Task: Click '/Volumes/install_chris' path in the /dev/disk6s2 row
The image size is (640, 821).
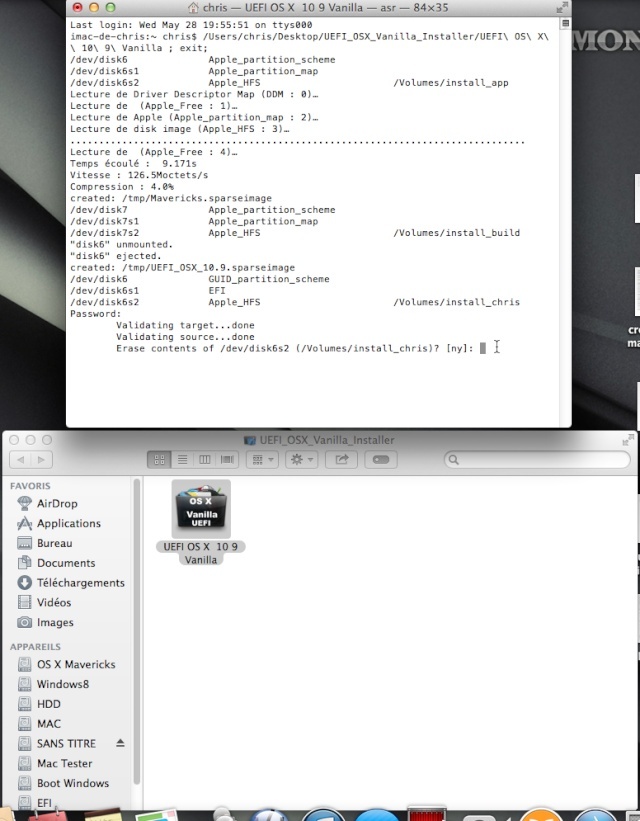Action: pyautogui.click(x=457, y=302)
